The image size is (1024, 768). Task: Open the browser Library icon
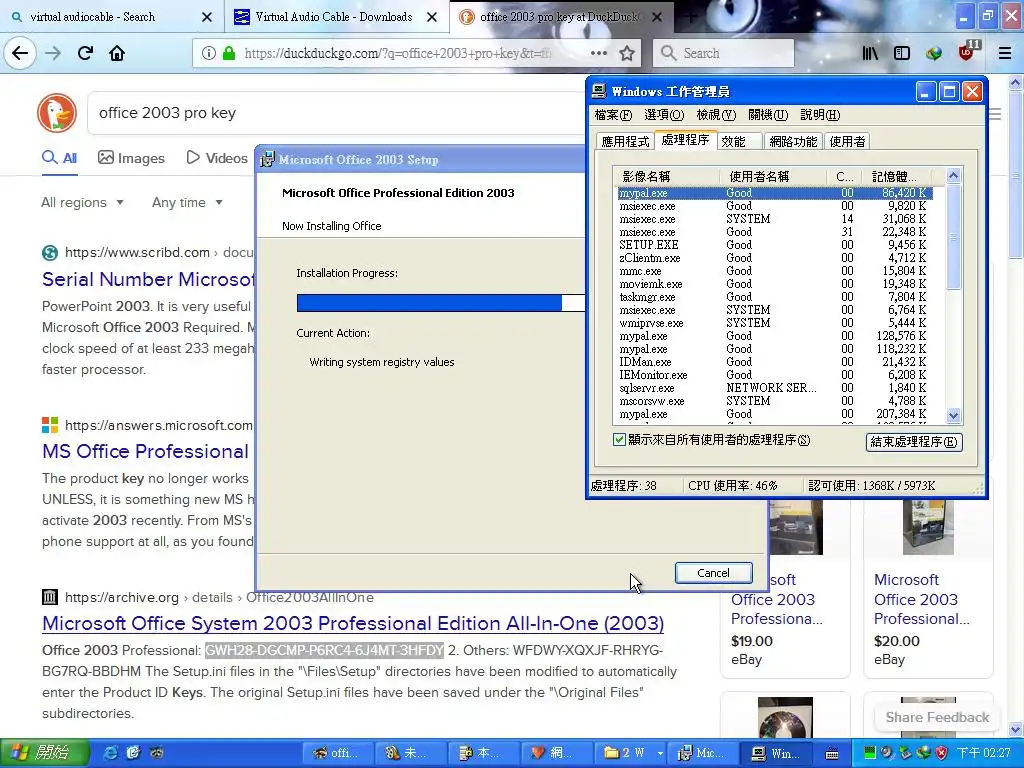870,53
